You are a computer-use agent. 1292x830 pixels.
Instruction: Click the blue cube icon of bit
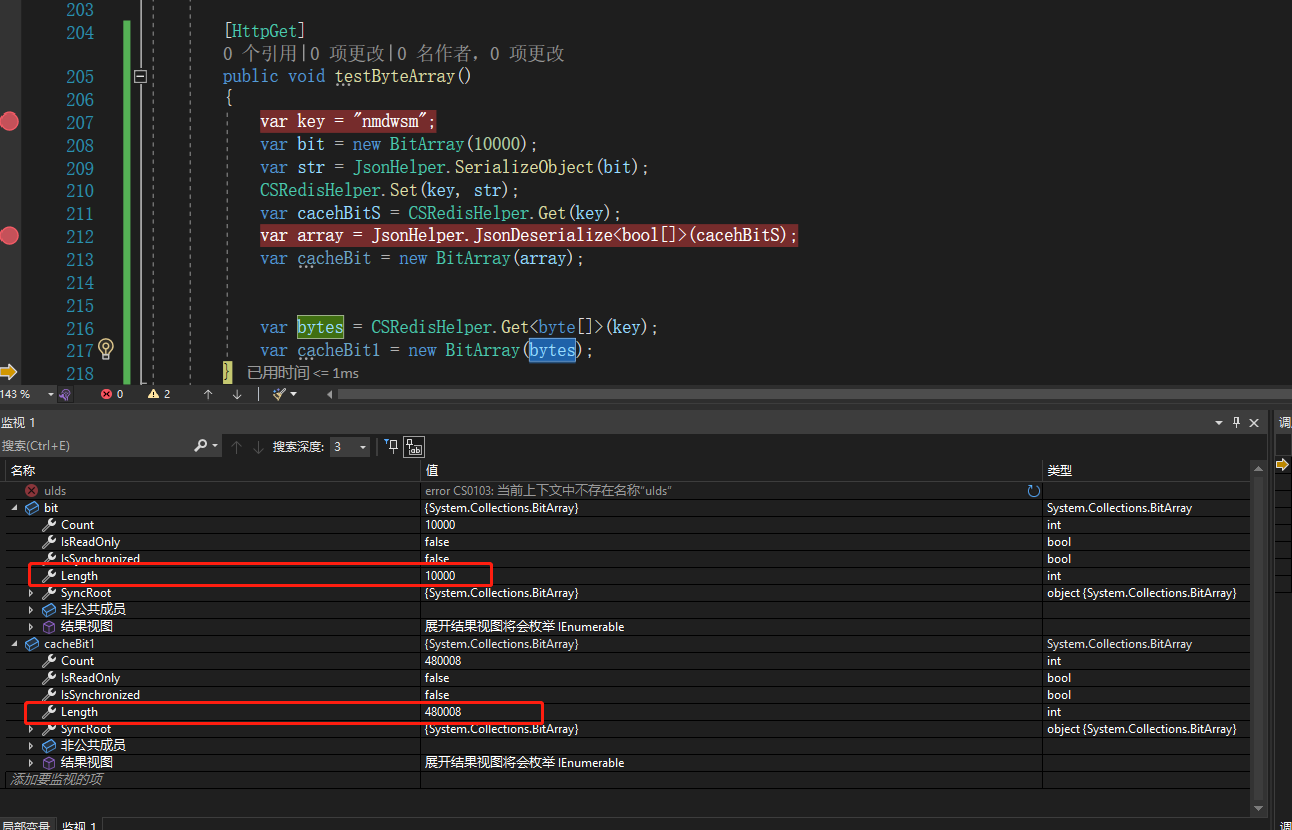click(31, 508)
